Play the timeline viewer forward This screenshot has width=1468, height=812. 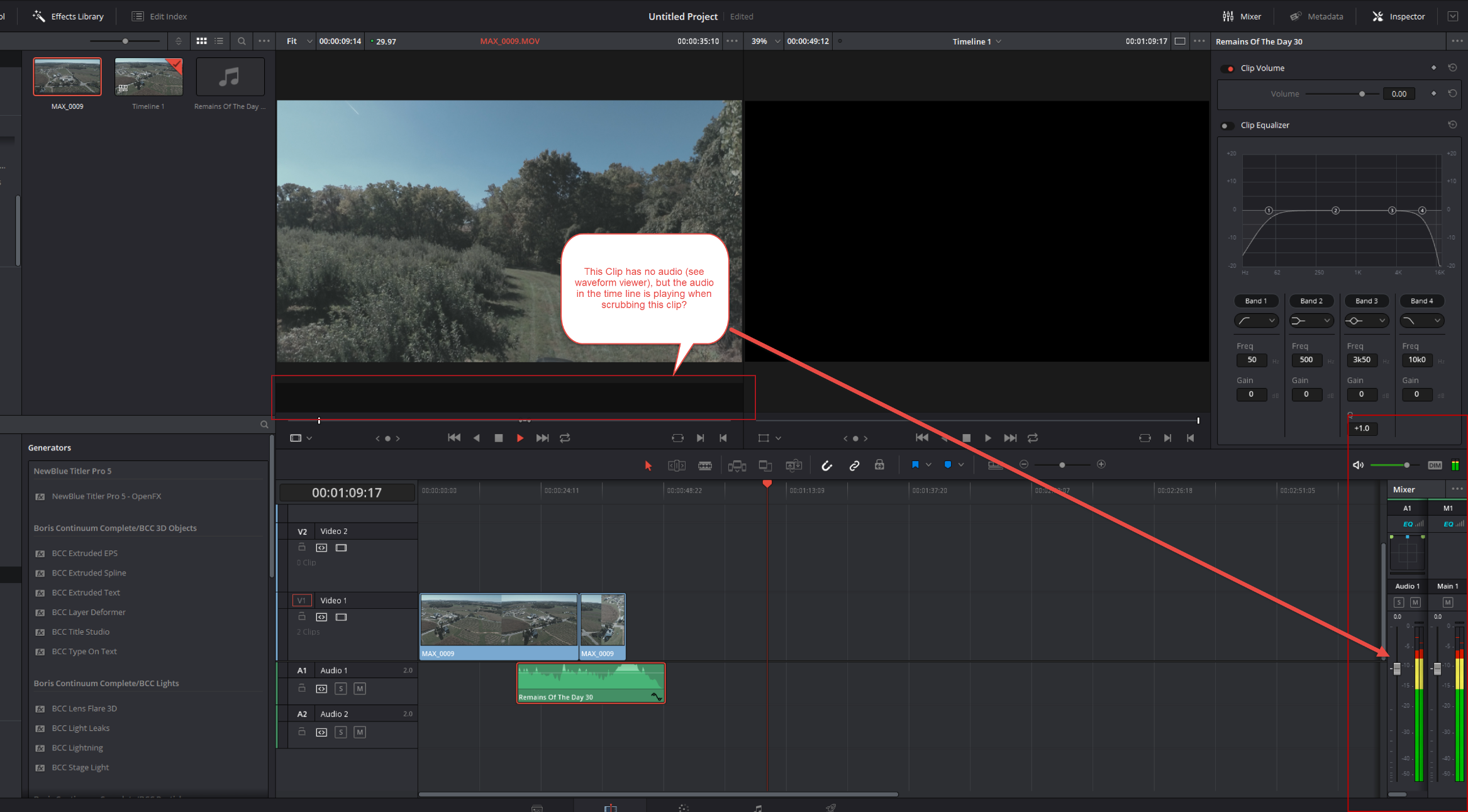coord(988,438)
